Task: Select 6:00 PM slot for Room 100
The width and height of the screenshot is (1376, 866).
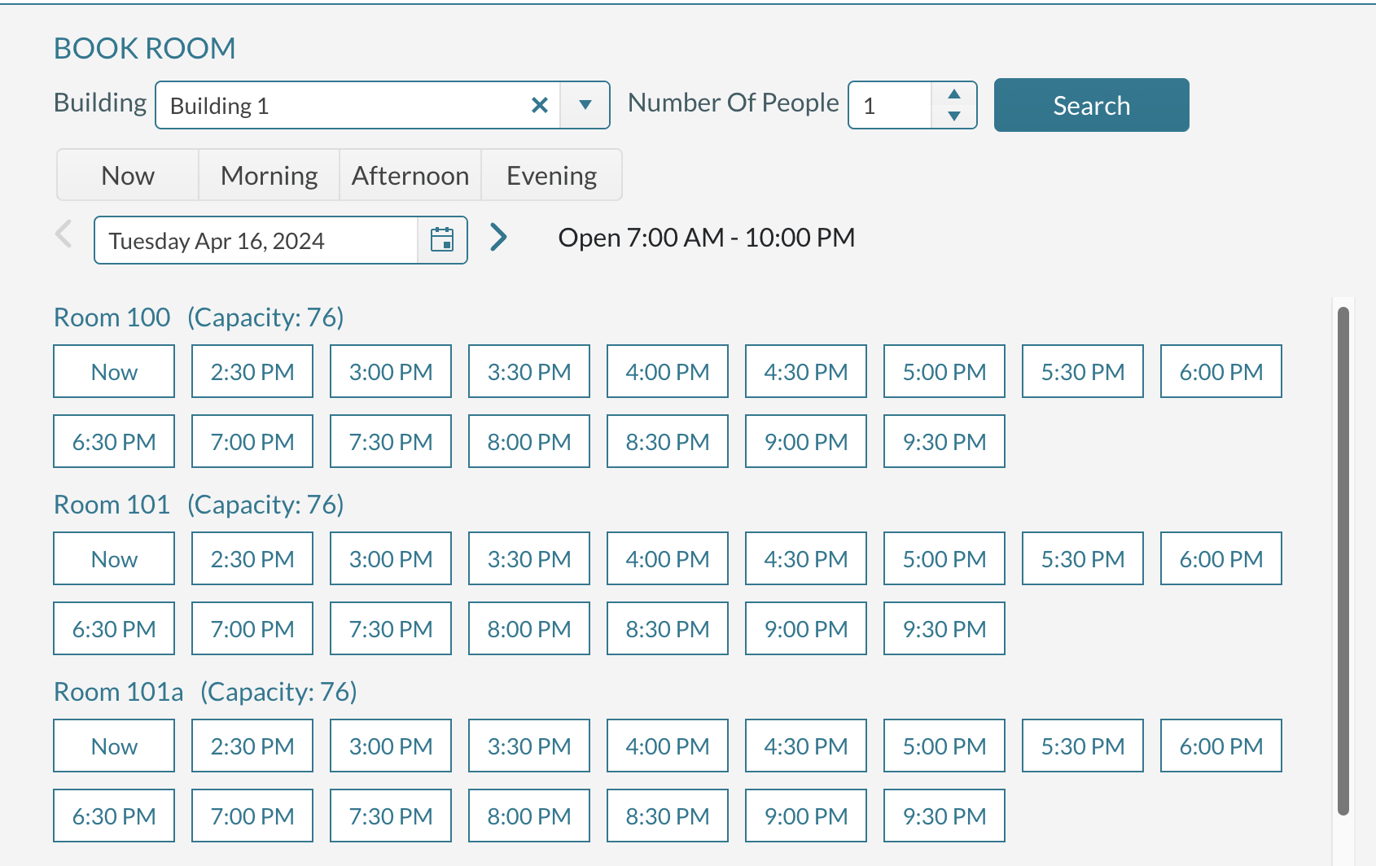Action: click(1221, 372)
